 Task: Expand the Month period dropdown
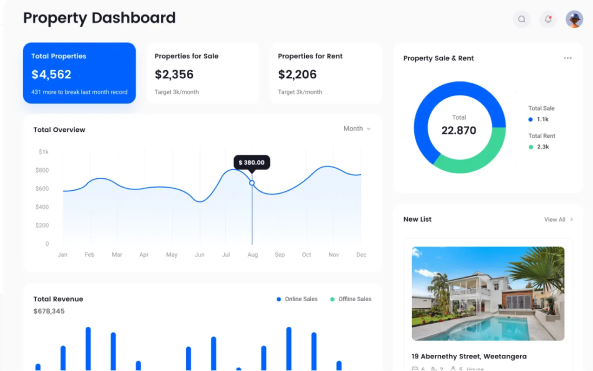(x=357, y=129)
